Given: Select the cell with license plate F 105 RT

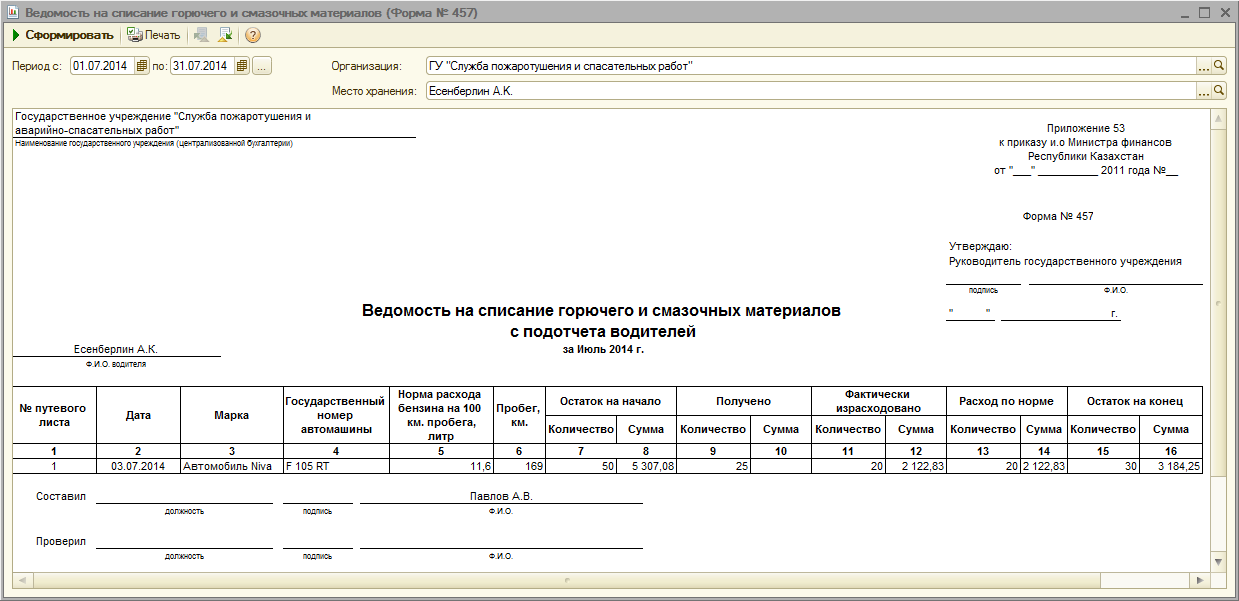Looking at the screenshot, I should 336,466.
